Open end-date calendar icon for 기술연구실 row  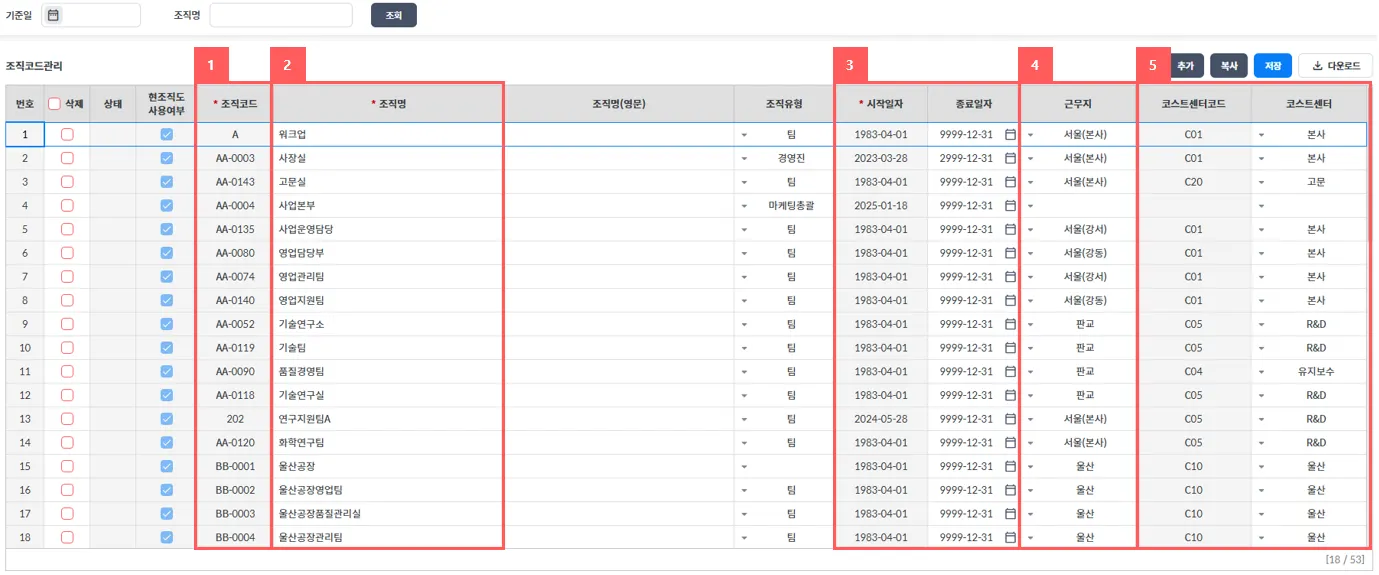point(1010,395)
